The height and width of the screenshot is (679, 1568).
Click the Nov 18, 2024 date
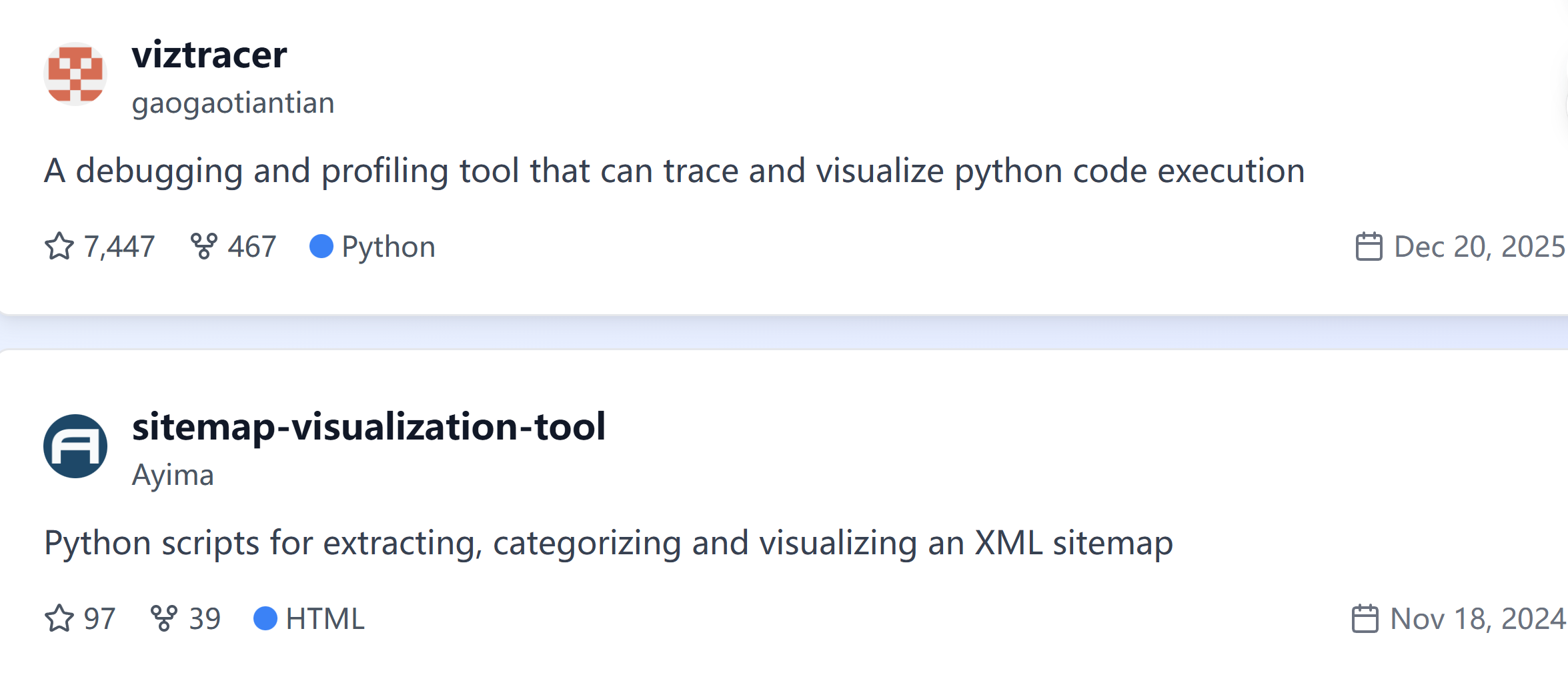pos(1477,619)
